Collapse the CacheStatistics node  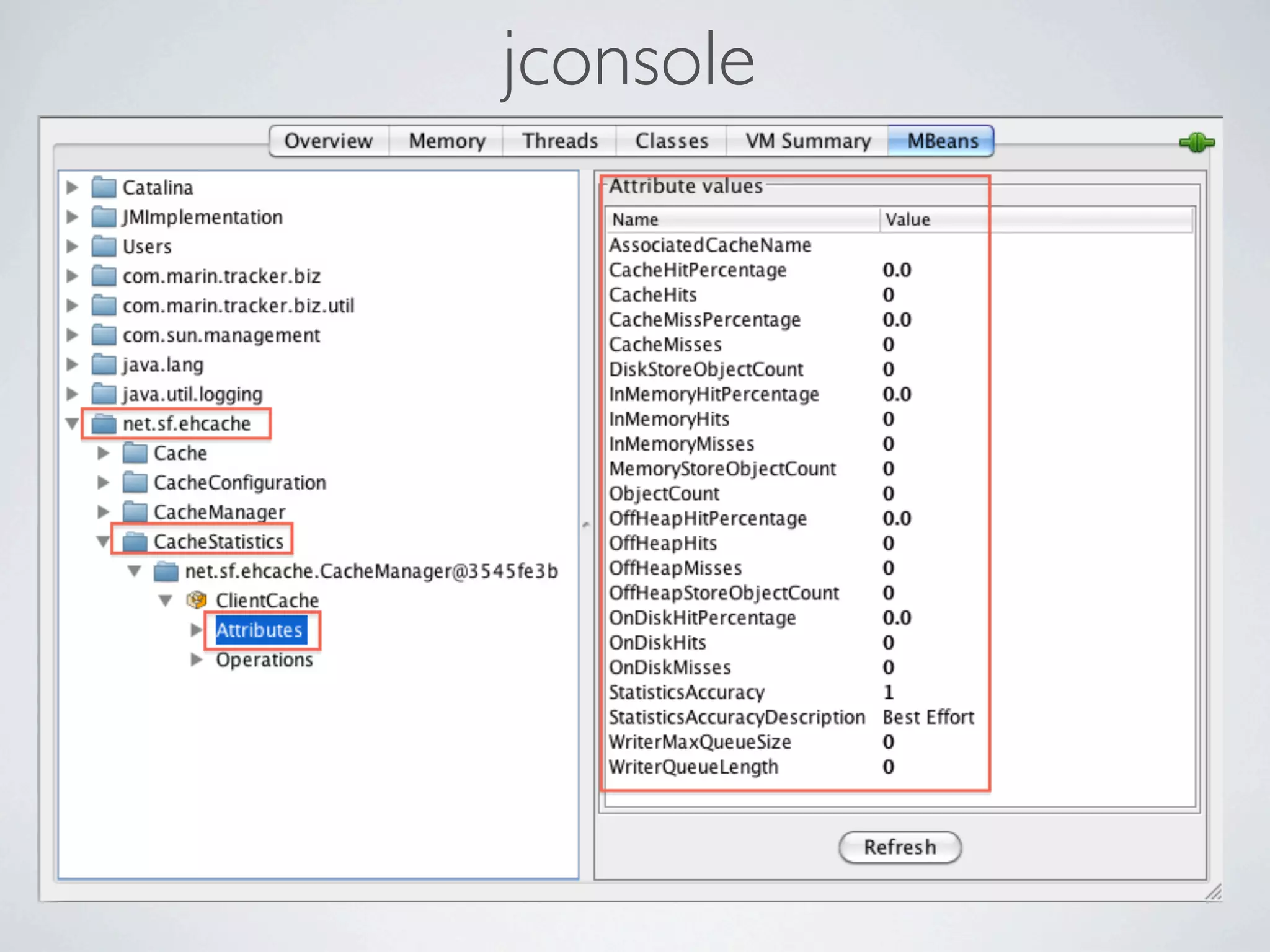click(104, 542)
